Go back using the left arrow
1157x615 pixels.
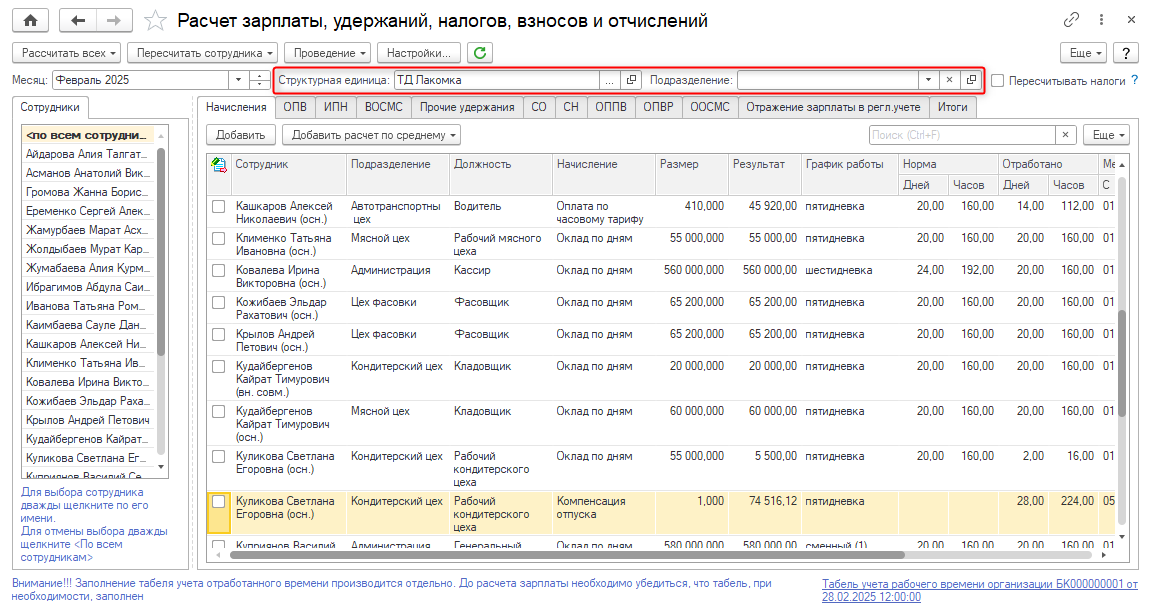pyautogui.click(x=78, y=21)
